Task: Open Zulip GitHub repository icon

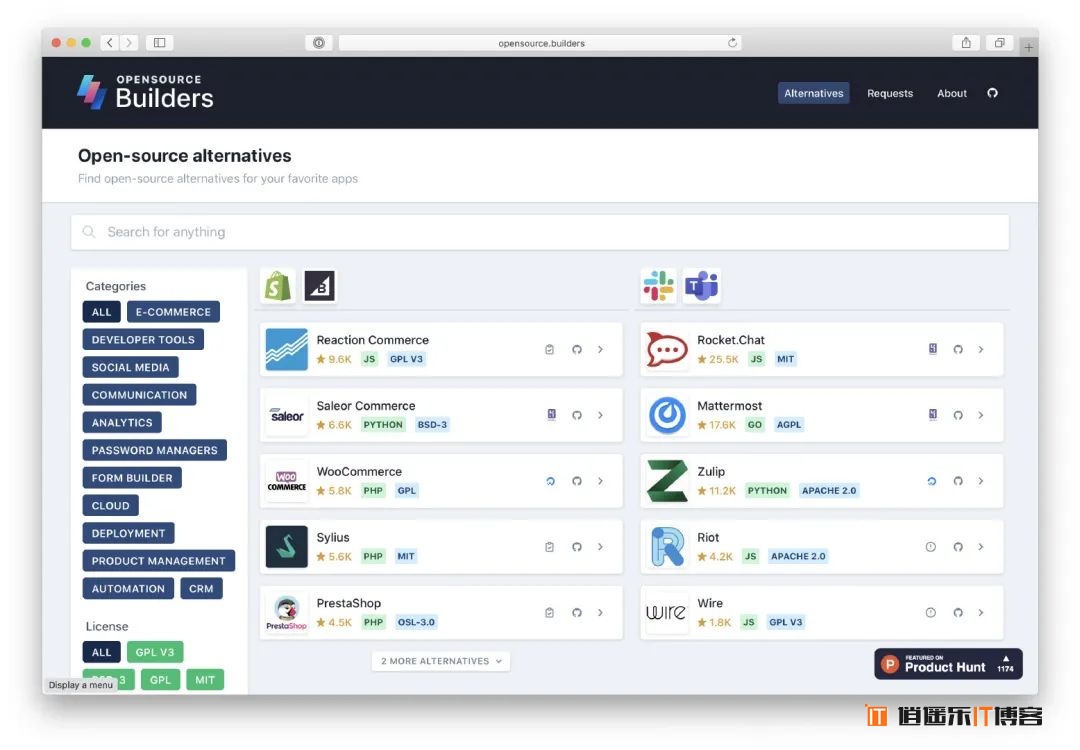Action: point(957,481)
